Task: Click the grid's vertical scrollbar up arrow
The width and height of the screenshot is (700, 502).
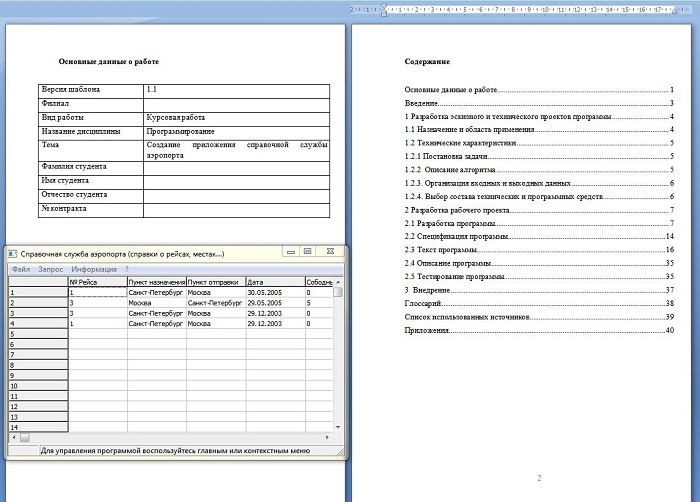Action: tap(338, 282)
